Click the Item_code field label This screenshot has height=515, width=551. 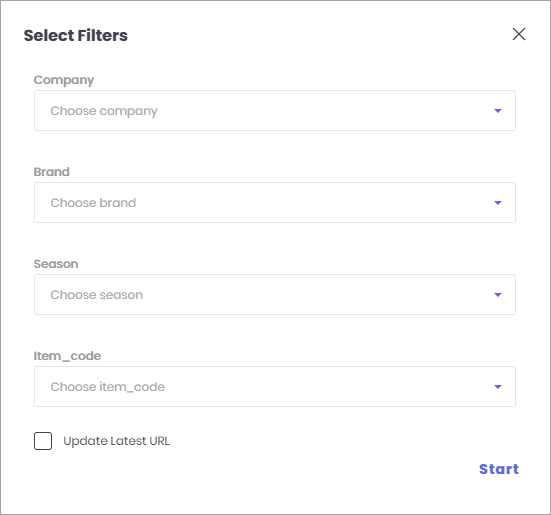coord(67,356)
